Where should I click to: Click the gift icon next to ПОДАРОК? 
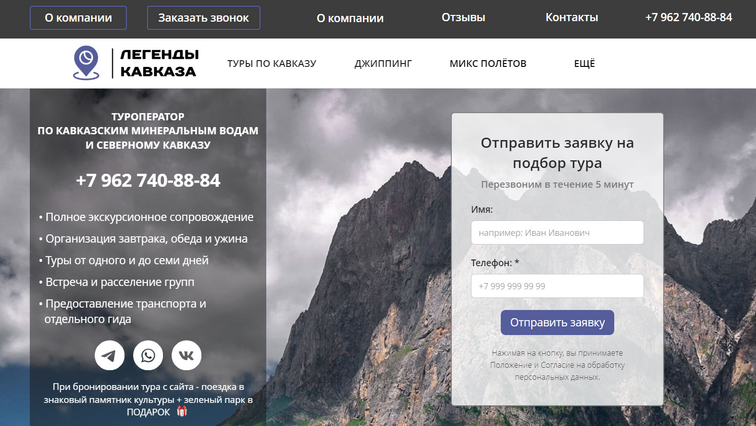coord(182,412)
